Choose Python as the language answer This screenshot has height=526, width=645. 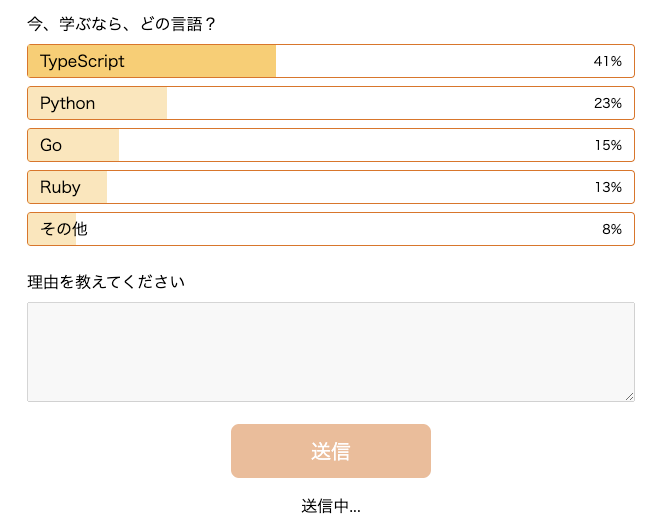click(330, 103)
